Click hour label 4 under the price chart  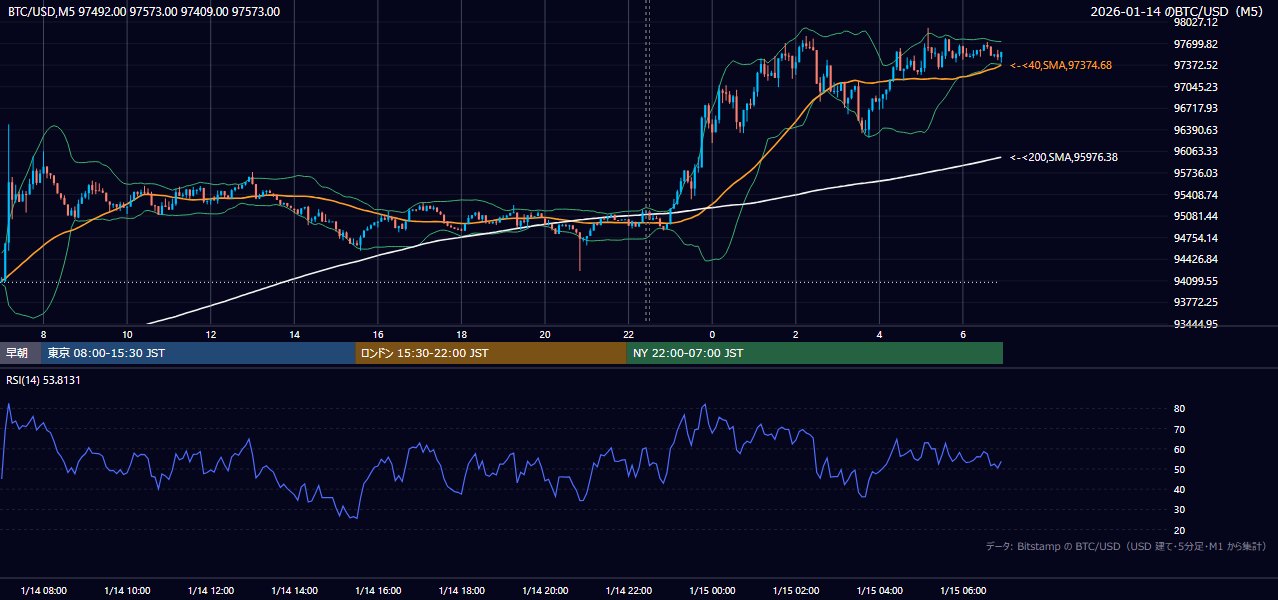(879, 334)
